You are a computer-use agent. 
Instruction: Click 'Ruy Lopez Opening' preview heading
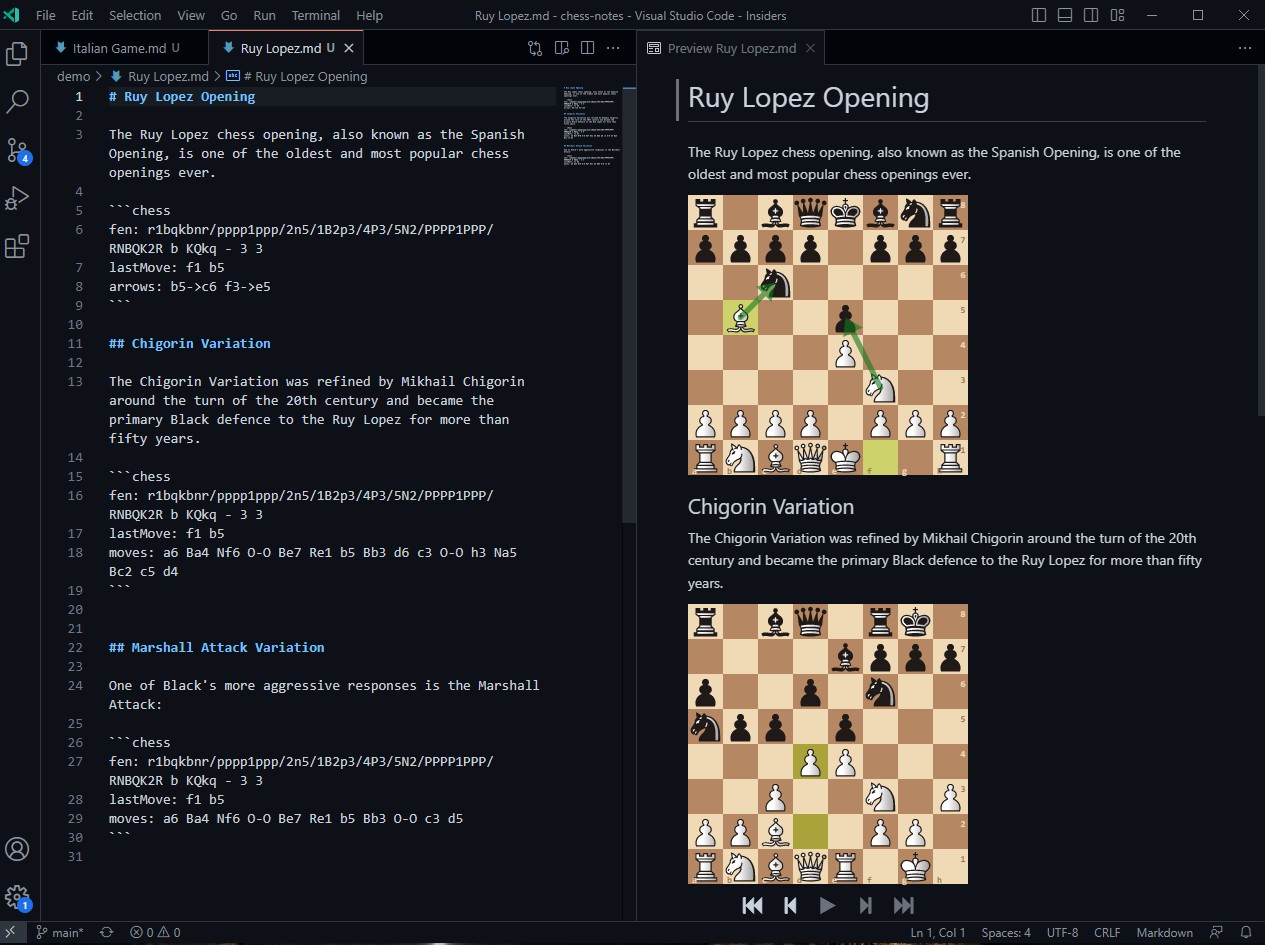[809, 98]
